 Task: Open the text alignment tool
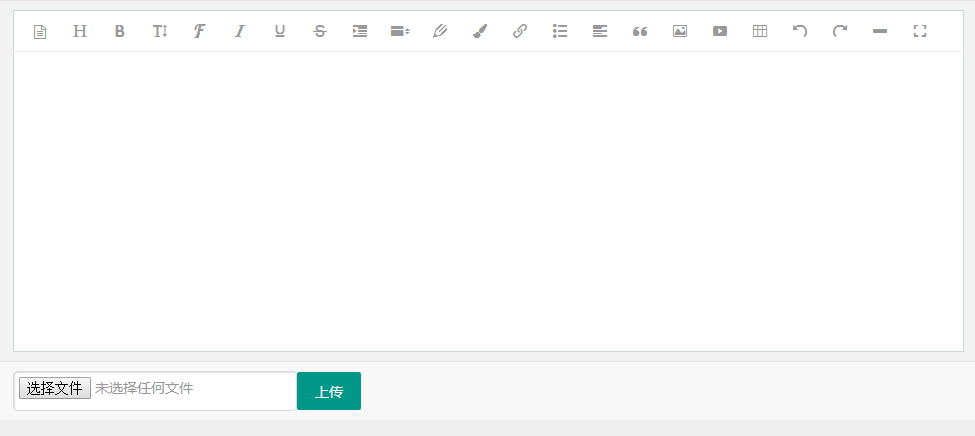pos(600,31)
